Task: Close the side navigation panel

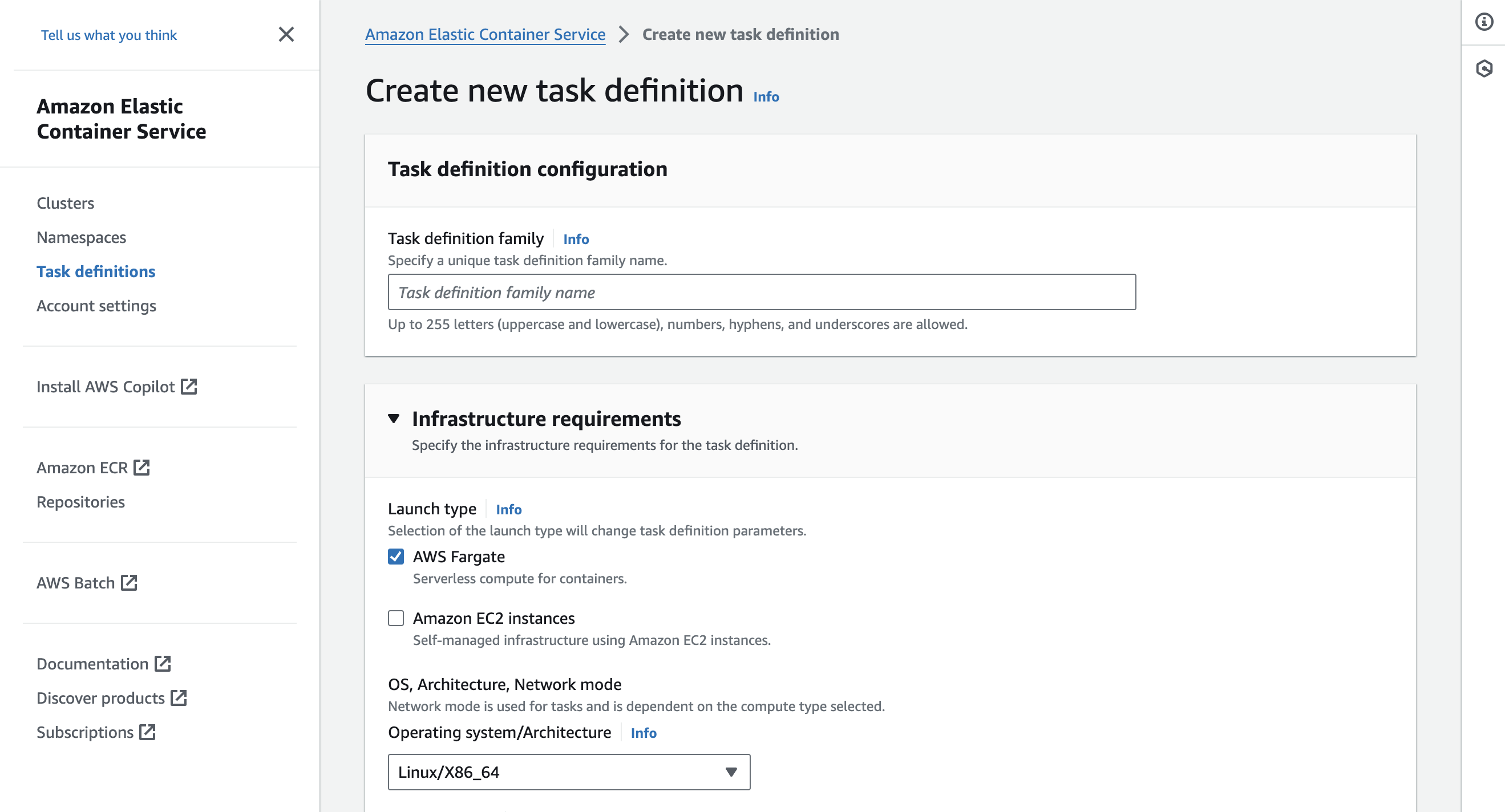Action: click(286, 34)
